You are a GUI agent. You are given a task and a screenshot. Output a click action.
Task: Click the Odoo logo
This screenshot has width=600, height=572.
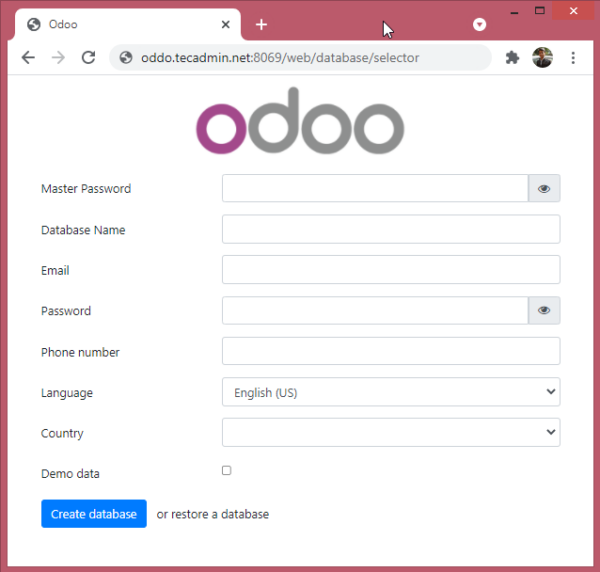pos(300,121)
